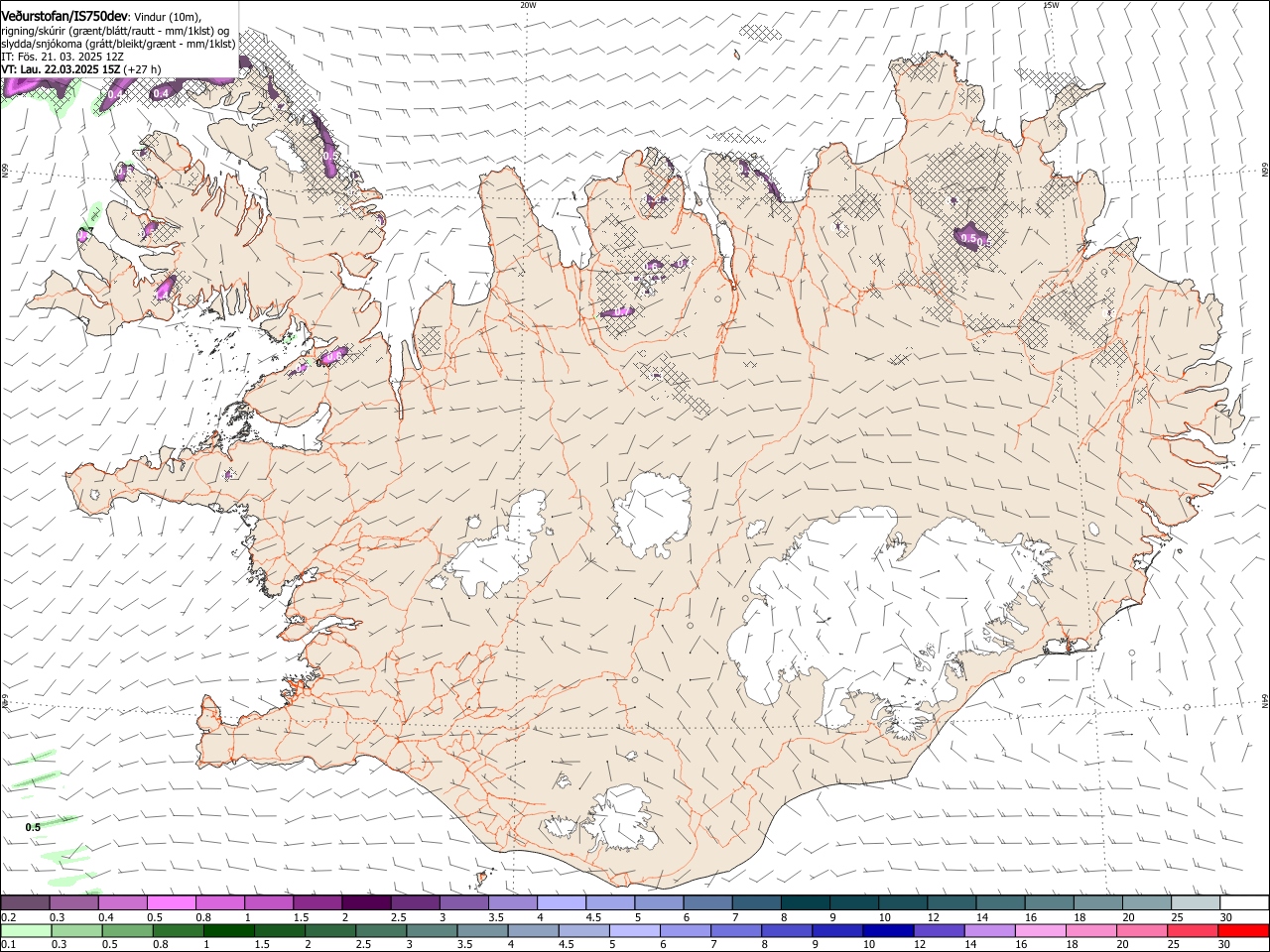1270x952 pixels.
Task: Click the purple snow patch in northeast Iceland
Action: click(972, 236)
